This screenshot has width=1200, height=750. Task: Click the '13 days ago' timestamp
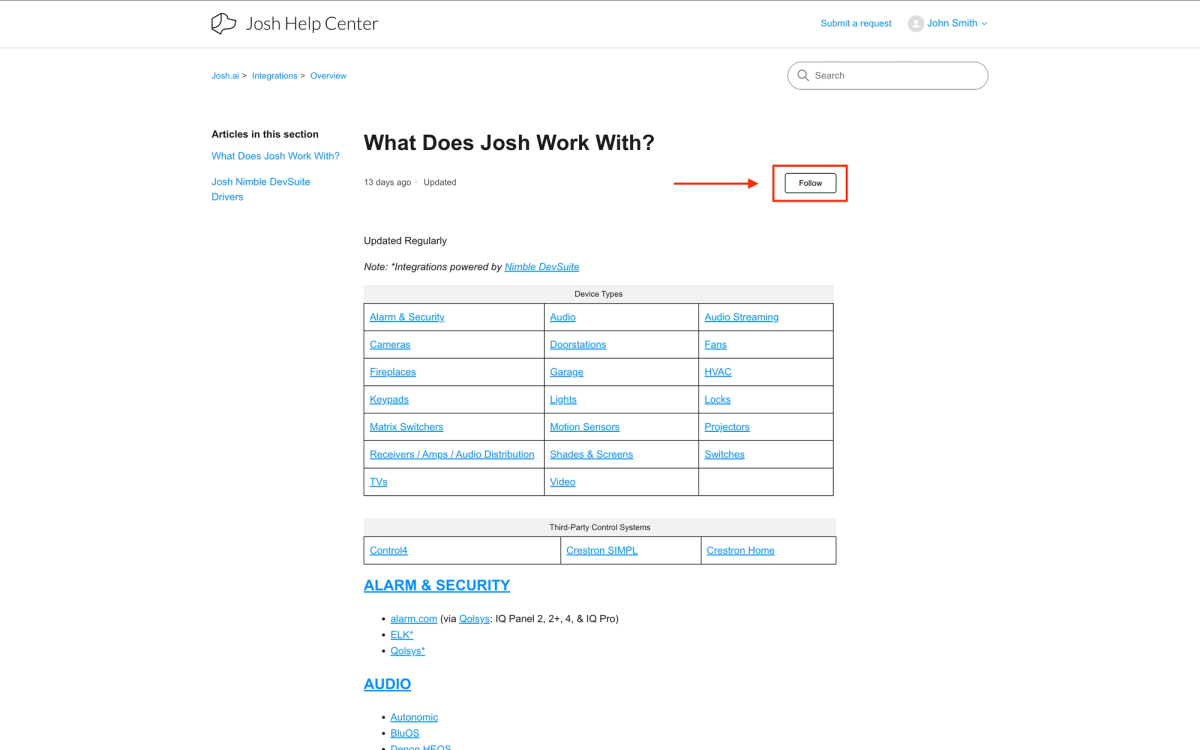click(388, 183)
